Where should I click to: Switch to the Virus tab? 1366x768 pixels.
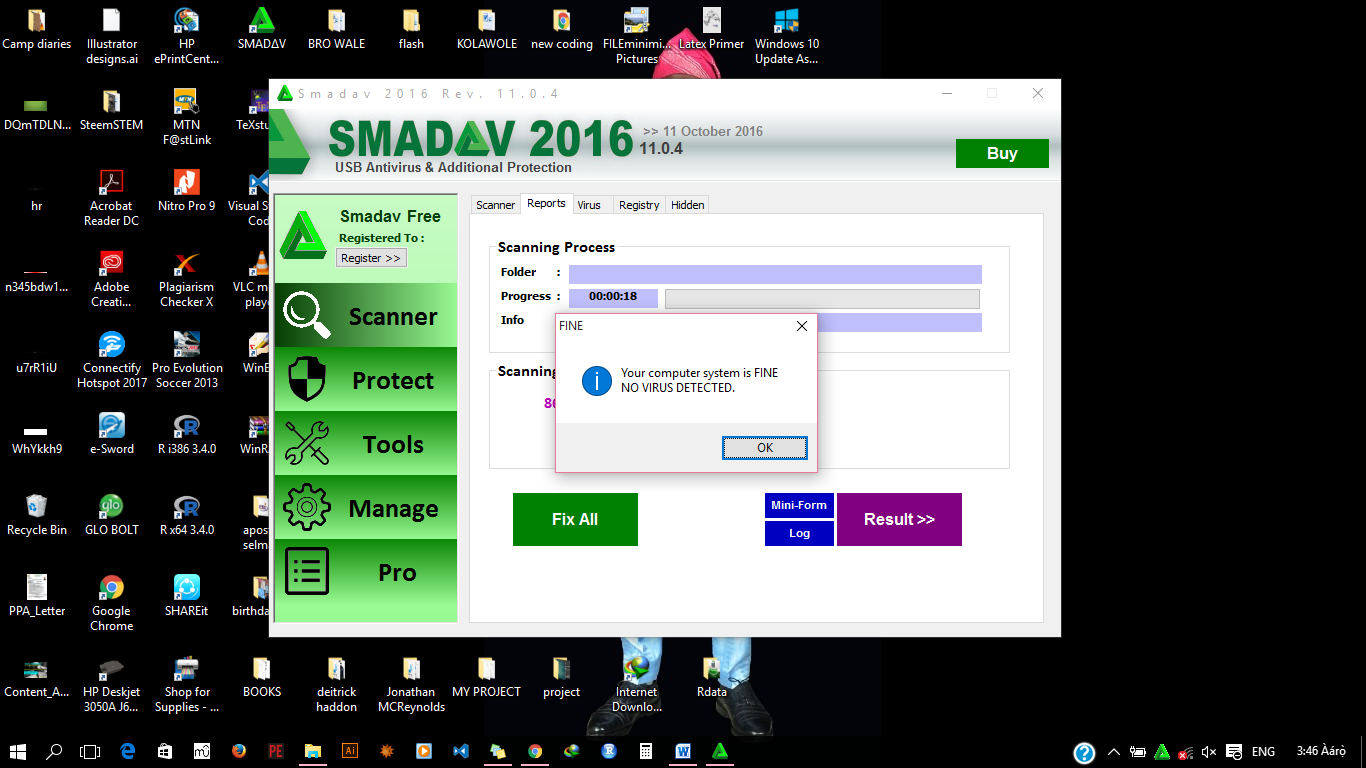590,204
